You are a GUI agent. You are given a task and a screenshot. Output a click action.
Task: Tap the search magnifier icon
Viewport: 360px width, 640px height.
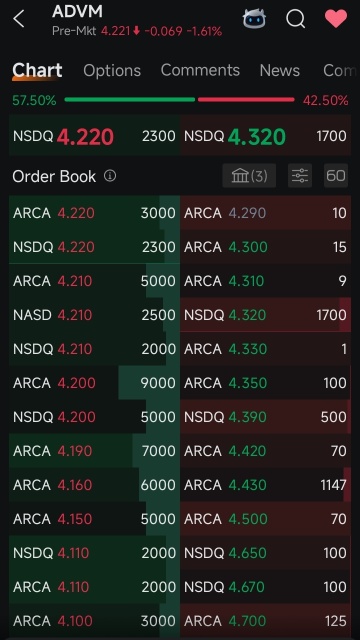tap(296, 19)
